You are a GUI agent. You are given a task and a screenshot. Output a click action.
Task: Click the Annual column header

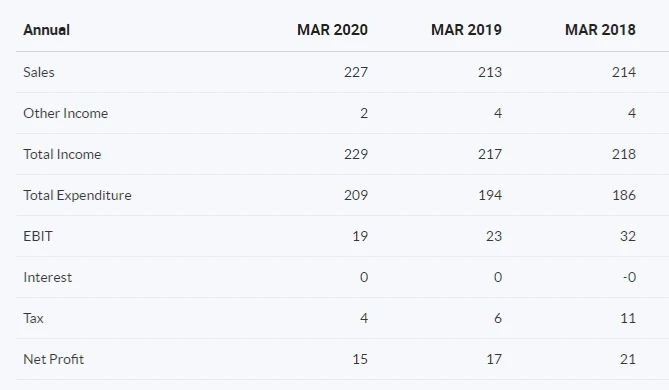[47, 30]
